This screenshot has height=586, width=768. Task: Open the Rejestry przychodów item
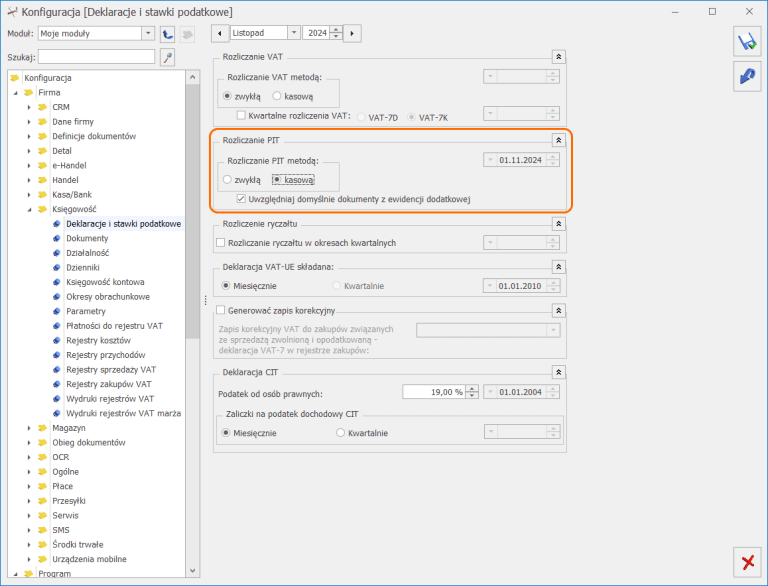click(x=106, y=355)
